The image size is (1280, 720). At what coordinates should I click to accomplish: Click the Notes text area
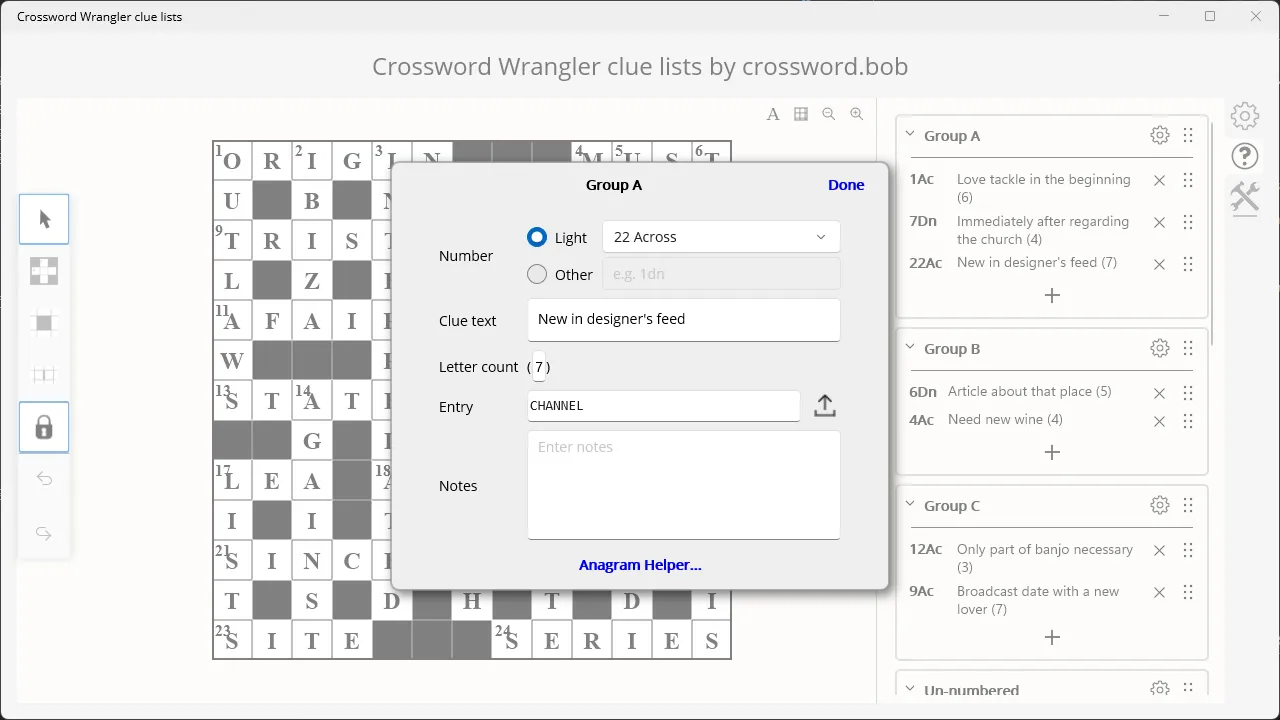pyautogui.click(x=684, y=485)
